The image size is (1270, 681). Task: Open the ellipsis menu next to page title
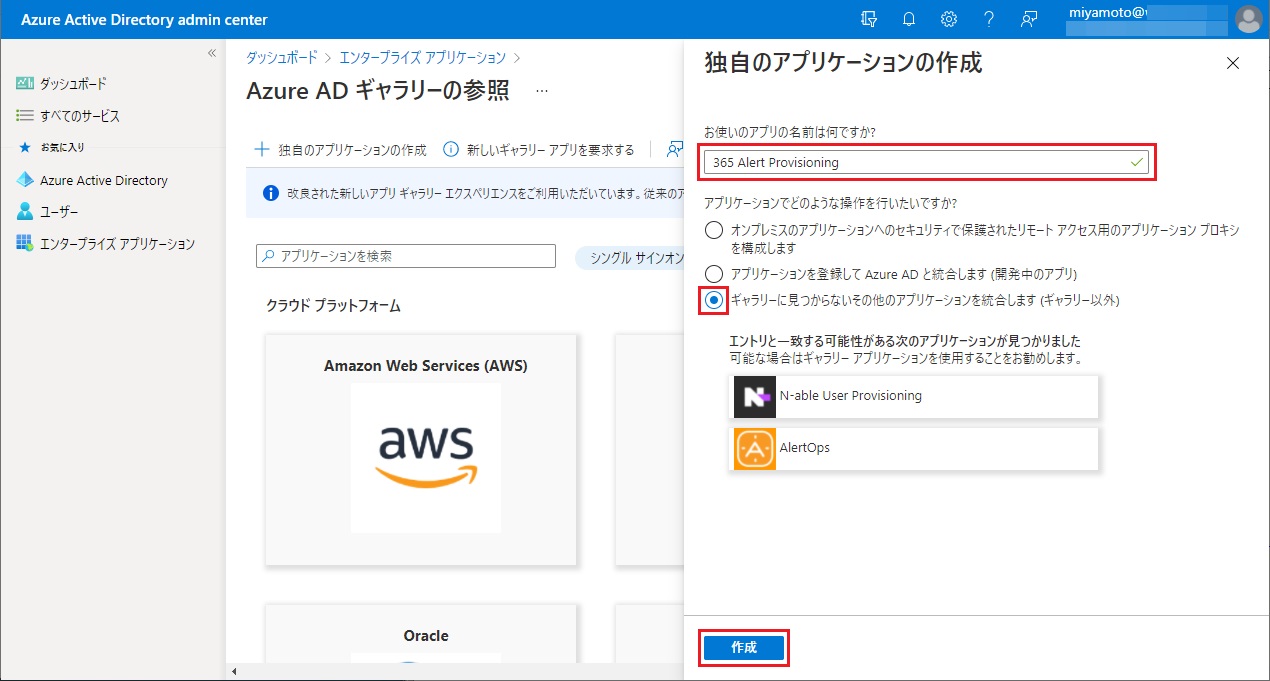tap(542, 91)
